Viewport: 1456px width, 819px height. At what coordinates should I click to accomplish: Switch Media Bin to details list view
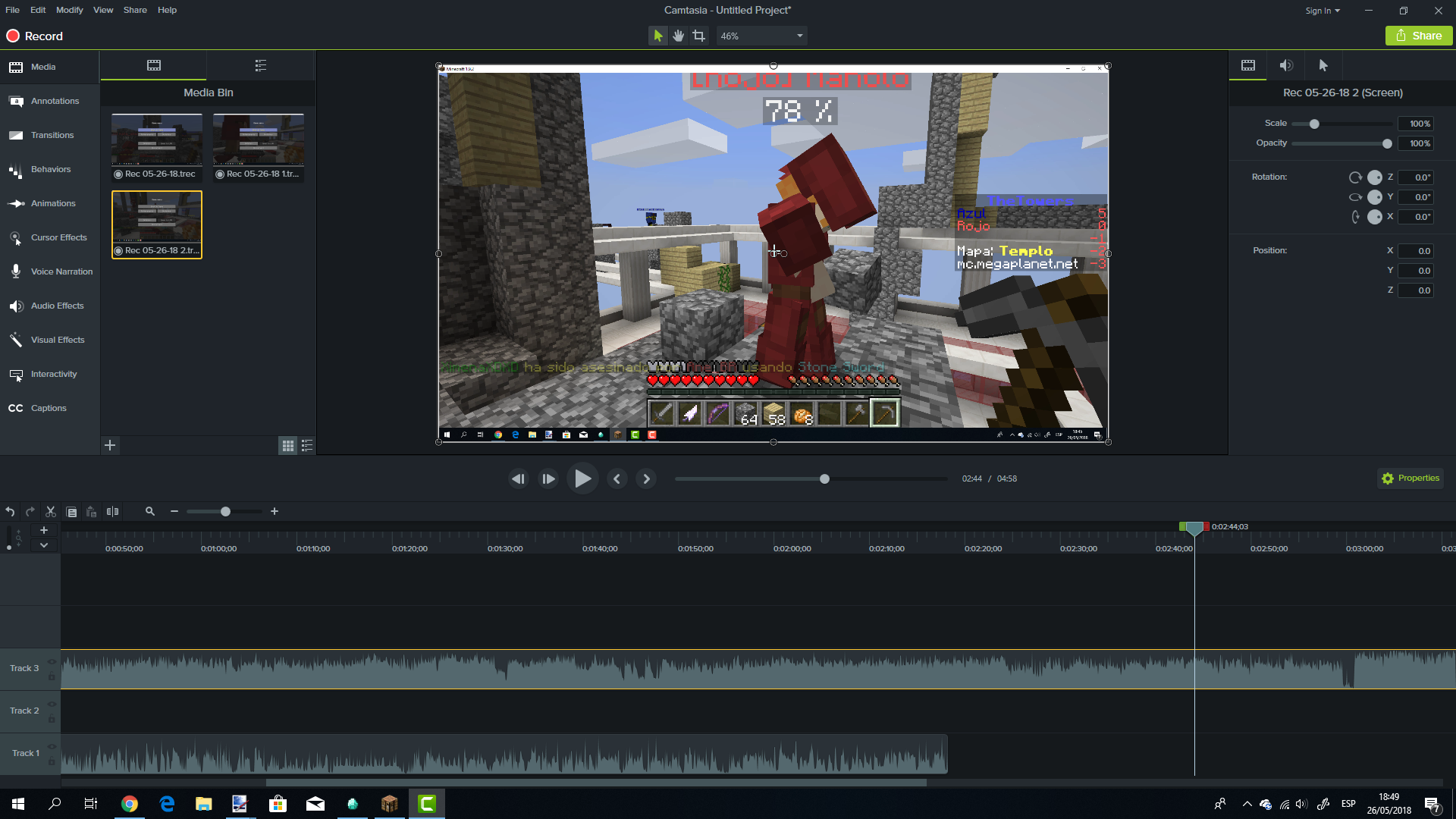[x=307, y=446]
